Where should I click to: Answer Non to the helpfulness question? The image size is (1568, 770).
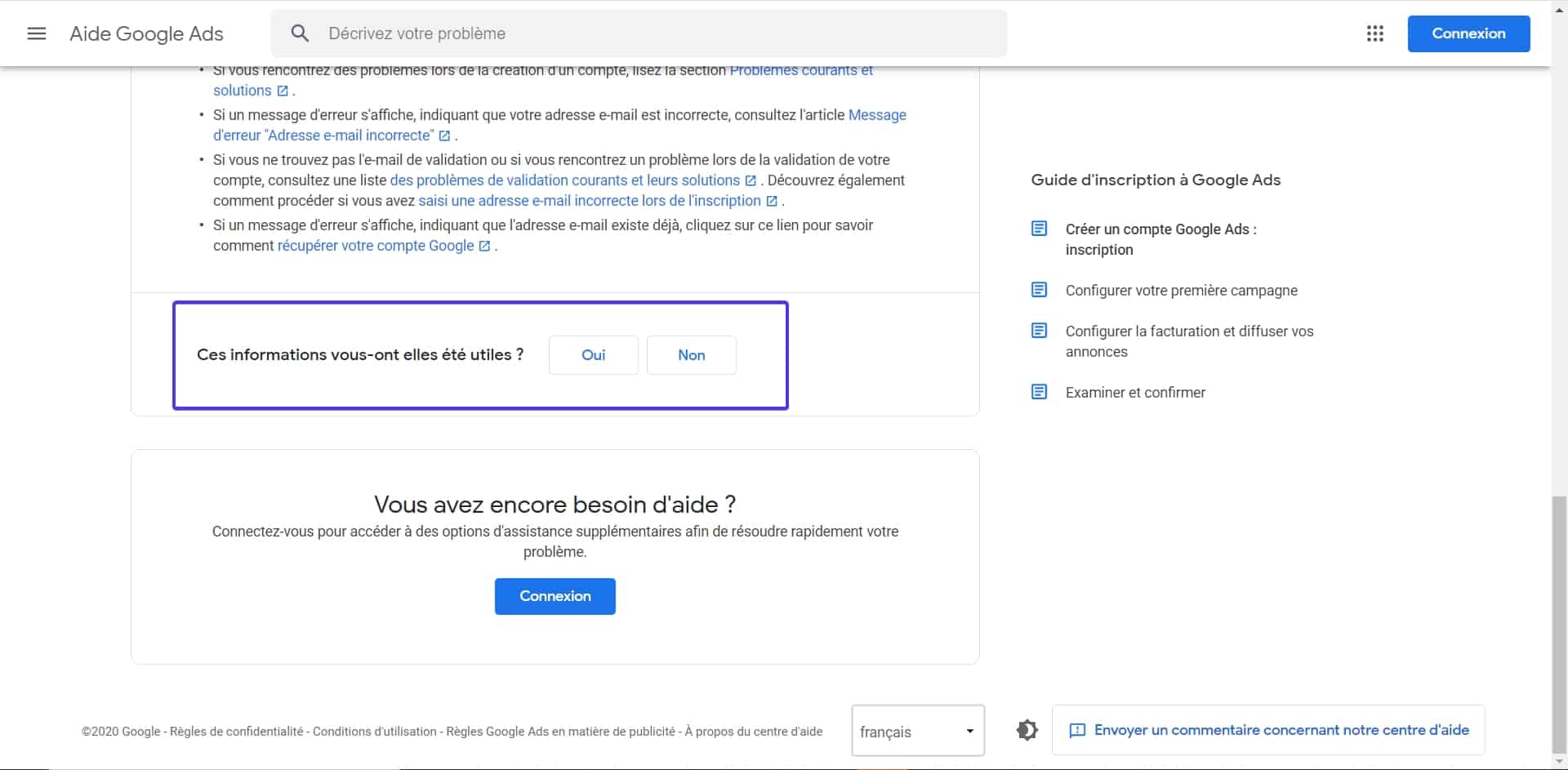tap(691, 355)
